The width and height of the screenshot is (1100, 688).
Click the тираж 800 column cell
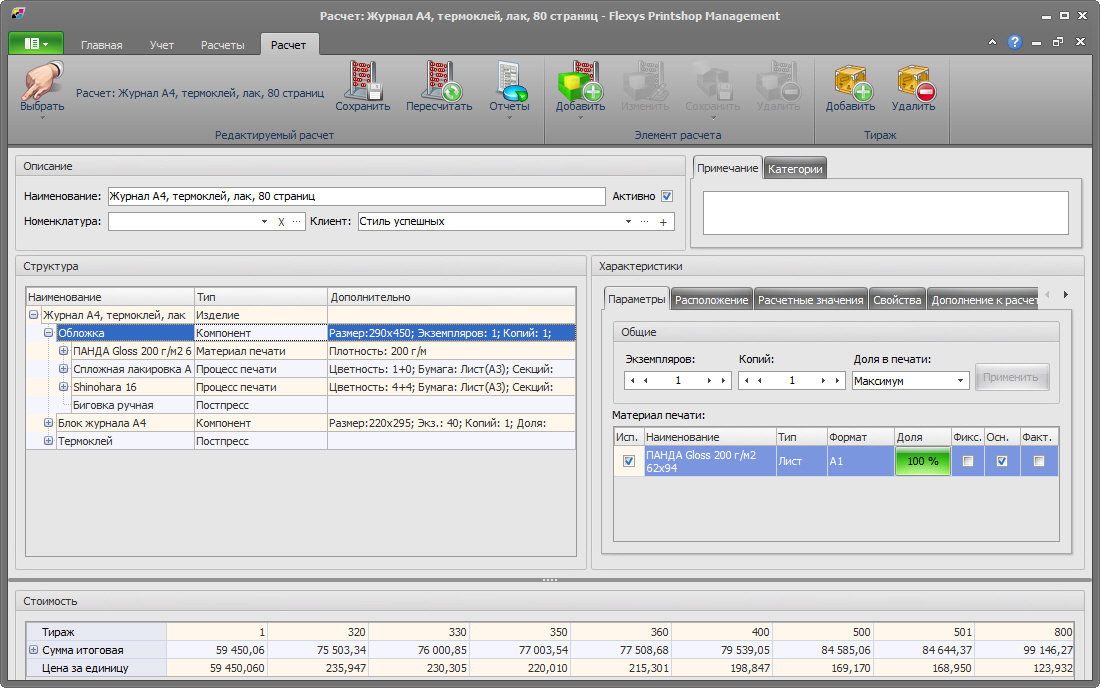(x=1025, y=632)
